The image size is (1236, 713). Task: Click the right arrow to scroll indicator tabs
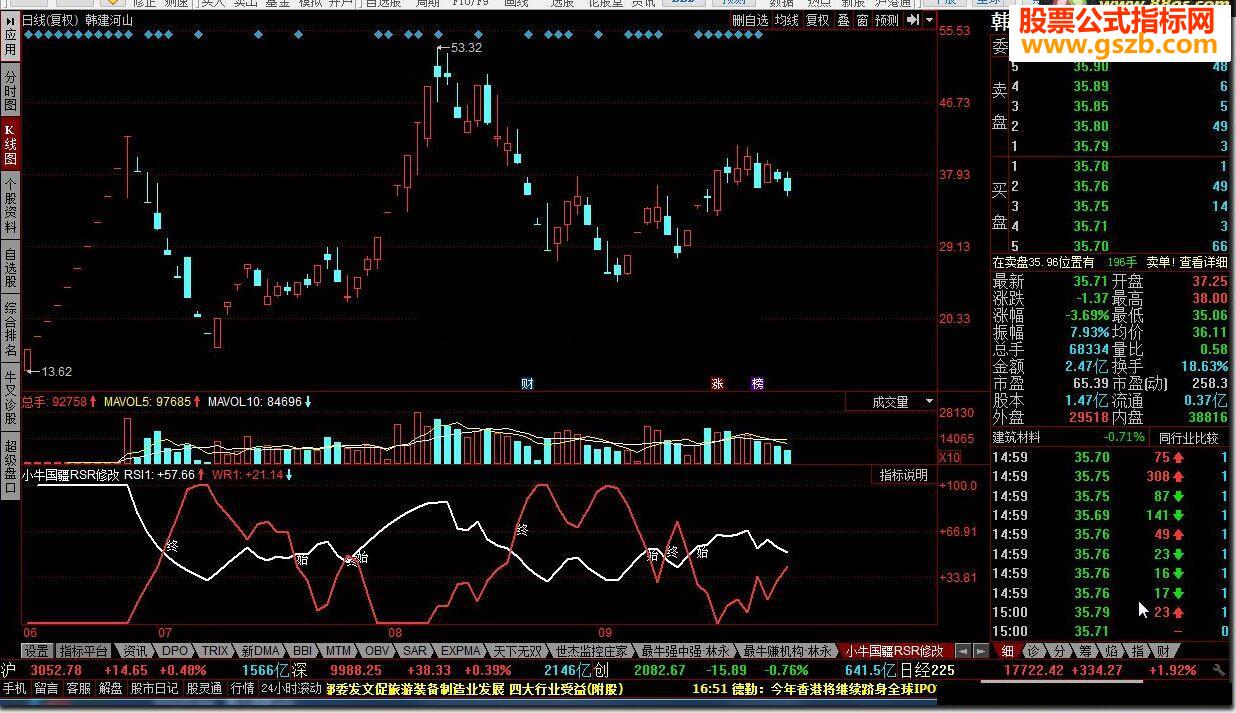pos(979,650)
